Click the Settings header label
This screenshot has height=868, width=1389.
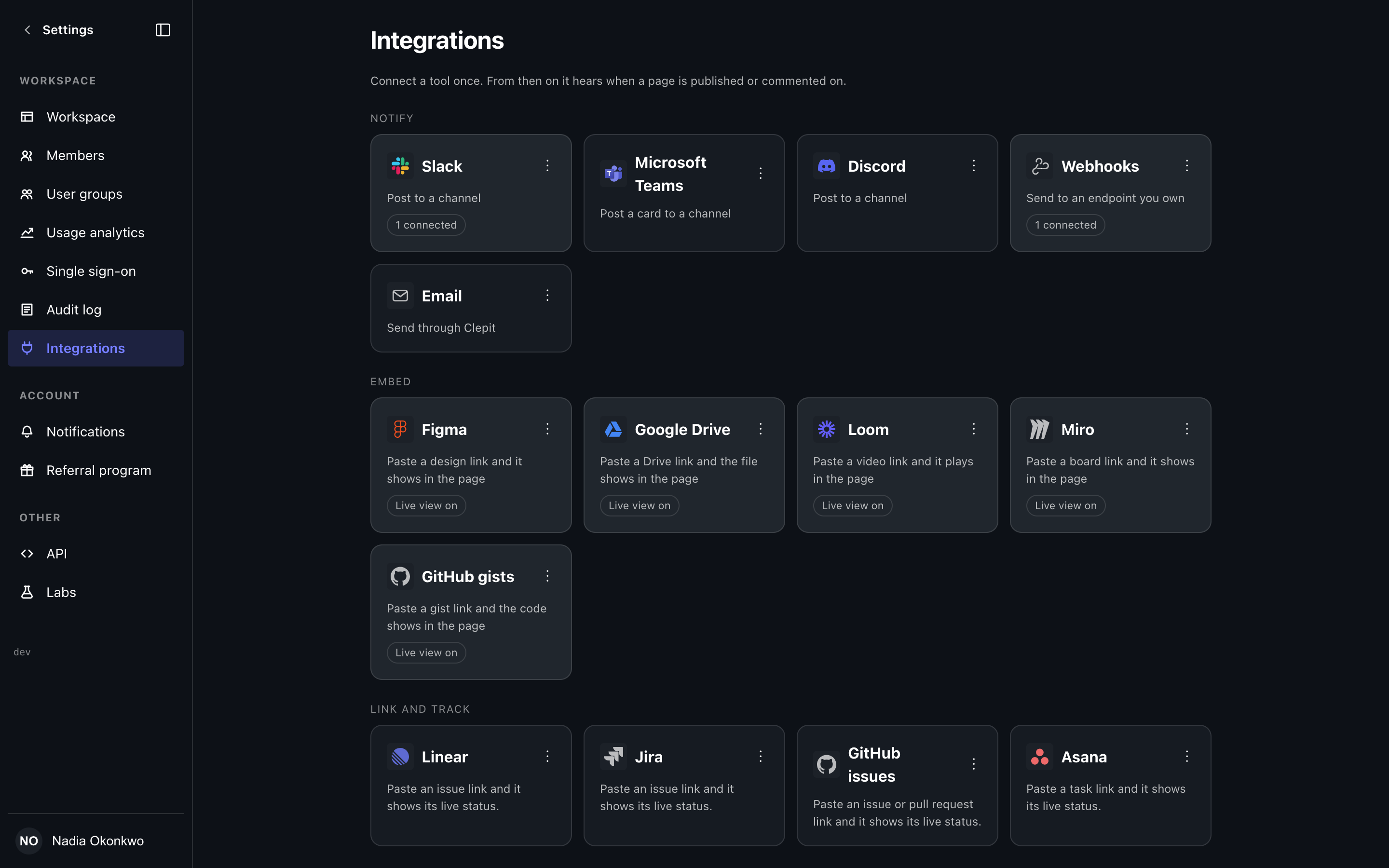pyautogui.click(x=68, y=30)
